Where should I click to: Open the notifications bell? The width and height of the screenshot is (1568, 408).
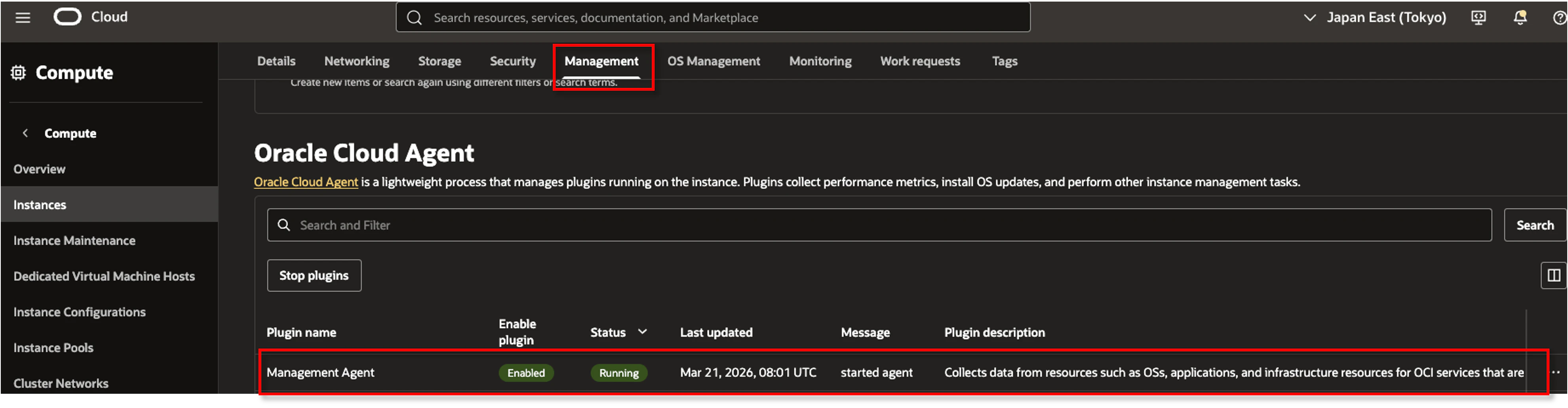1520,18
